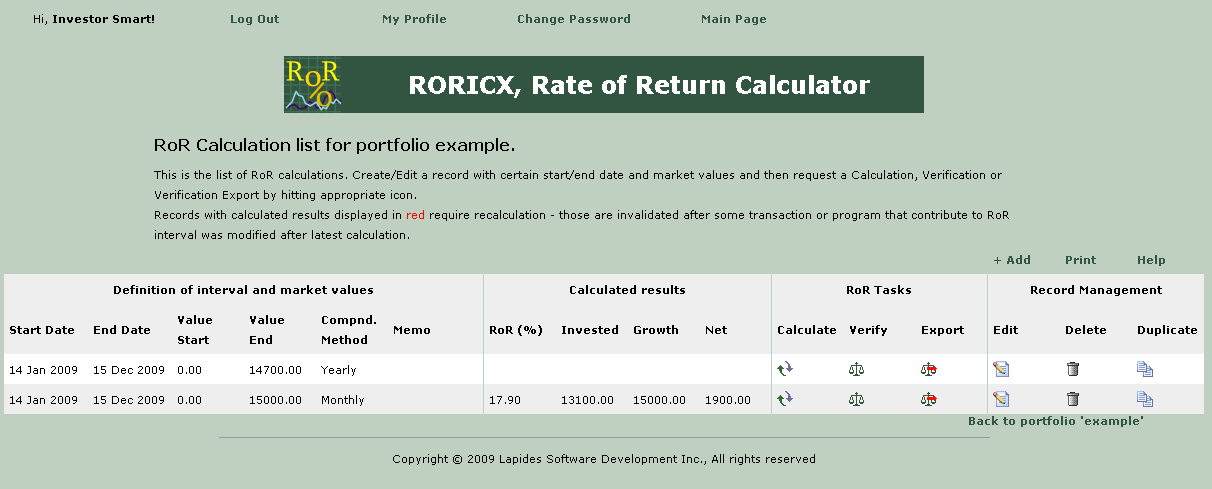1212x489 pixels.
Task: Open the Help link
Action: coord(1151,260)
